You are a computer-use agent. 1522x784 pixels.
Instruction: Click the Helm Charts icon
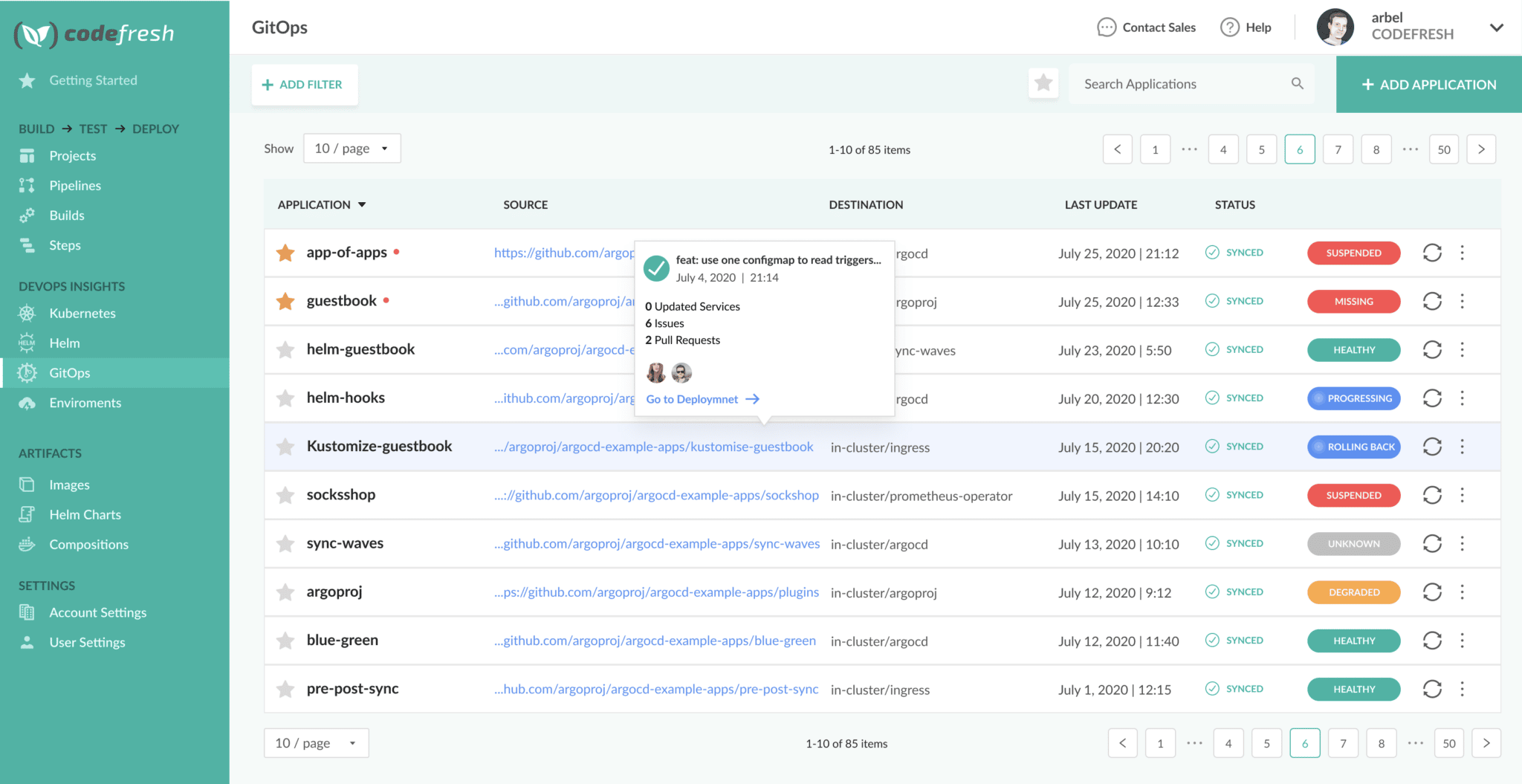[x=27, y=514]
